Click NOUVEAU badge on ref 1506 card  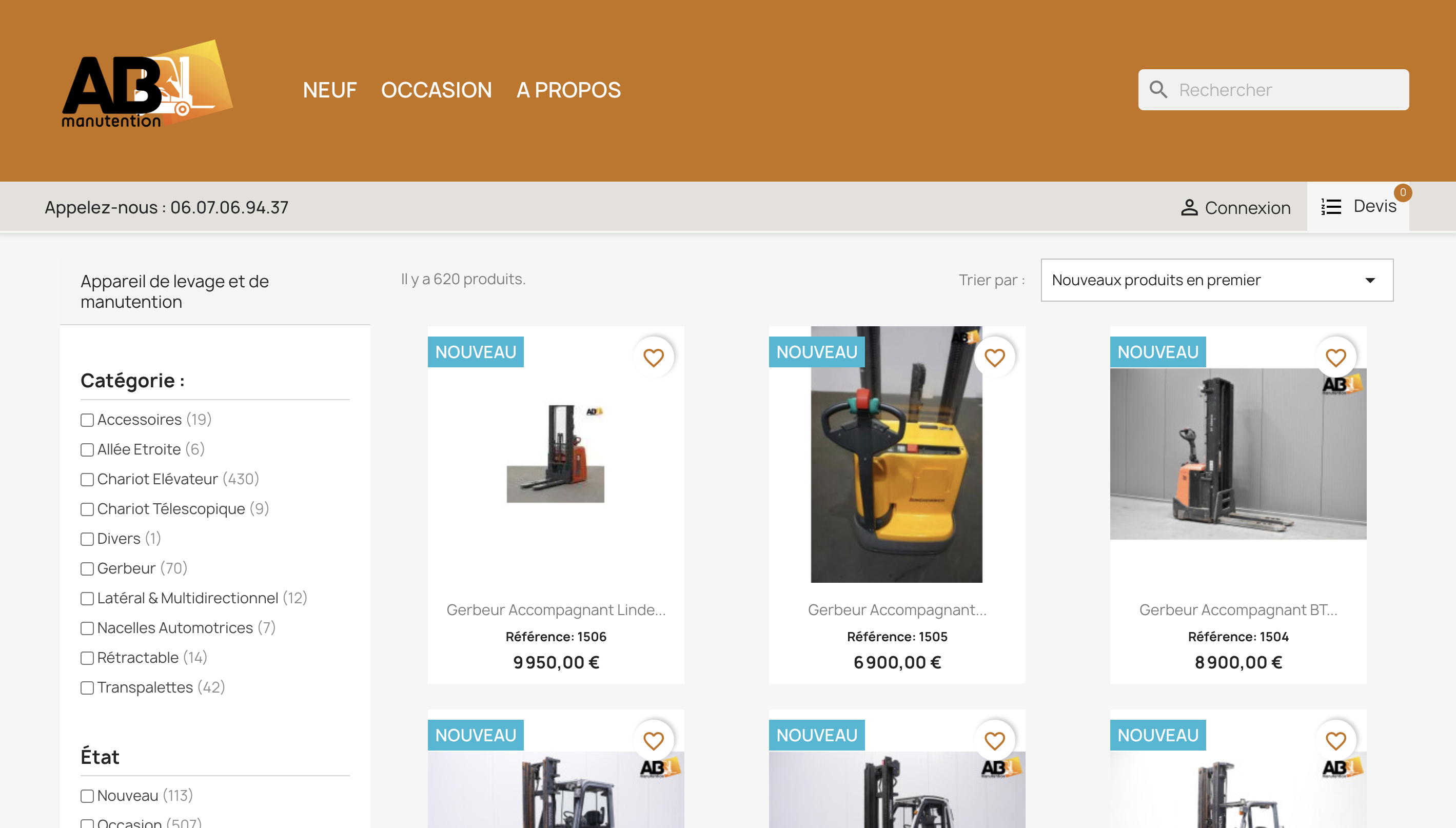coord(476,352)
